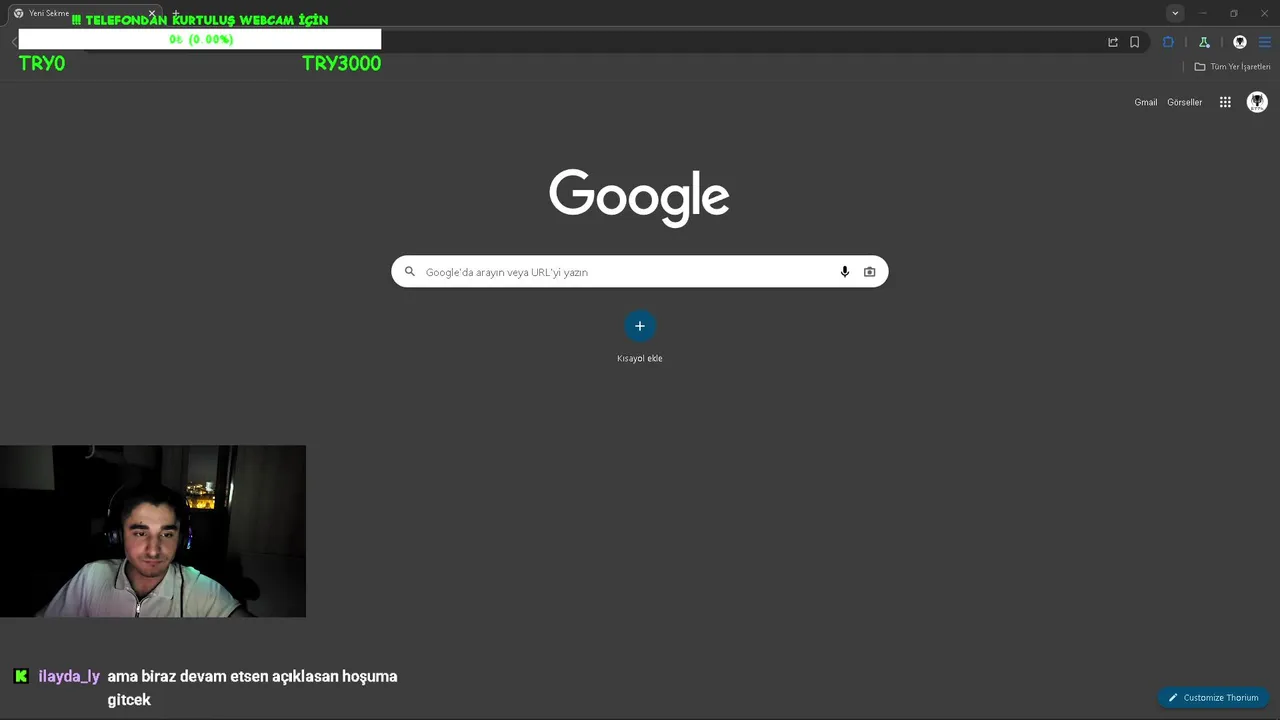Search by image with camera icon
Image resolution: width=1280 pixels, height=720 pixels.
point(869,271)
